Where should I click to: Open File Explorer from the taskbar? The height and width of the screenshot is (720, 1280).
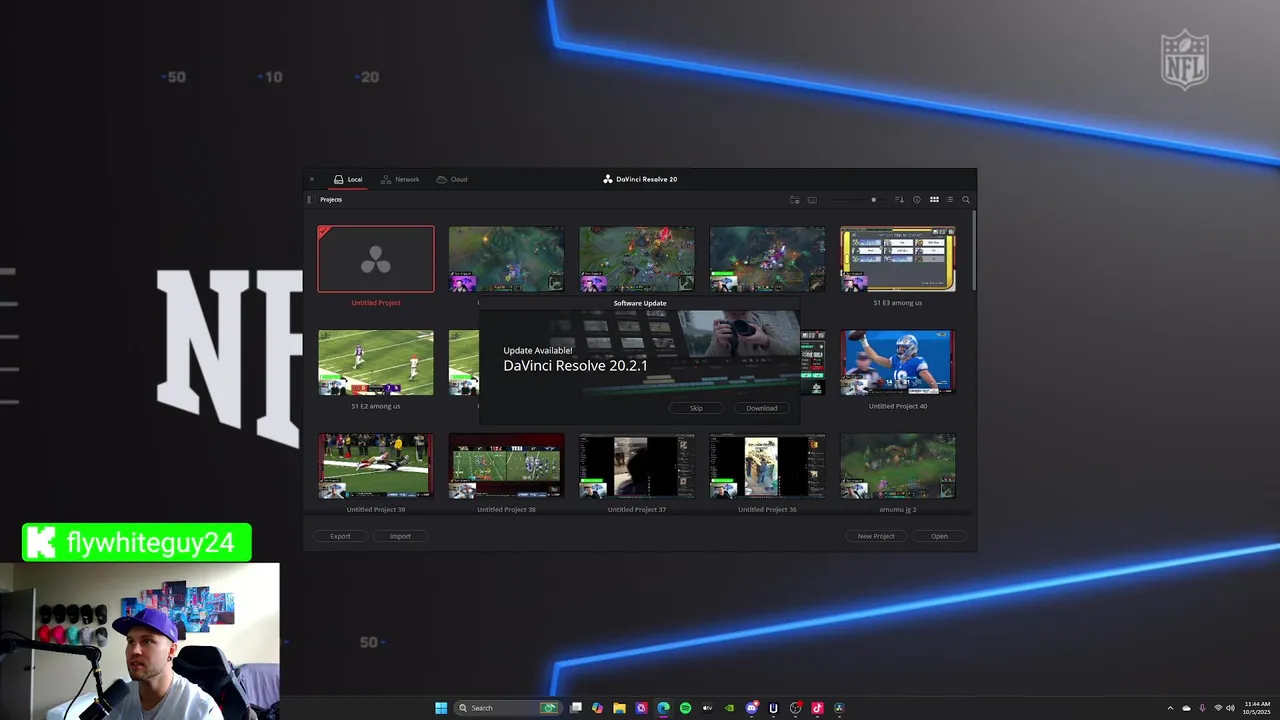tap(619, 708)
